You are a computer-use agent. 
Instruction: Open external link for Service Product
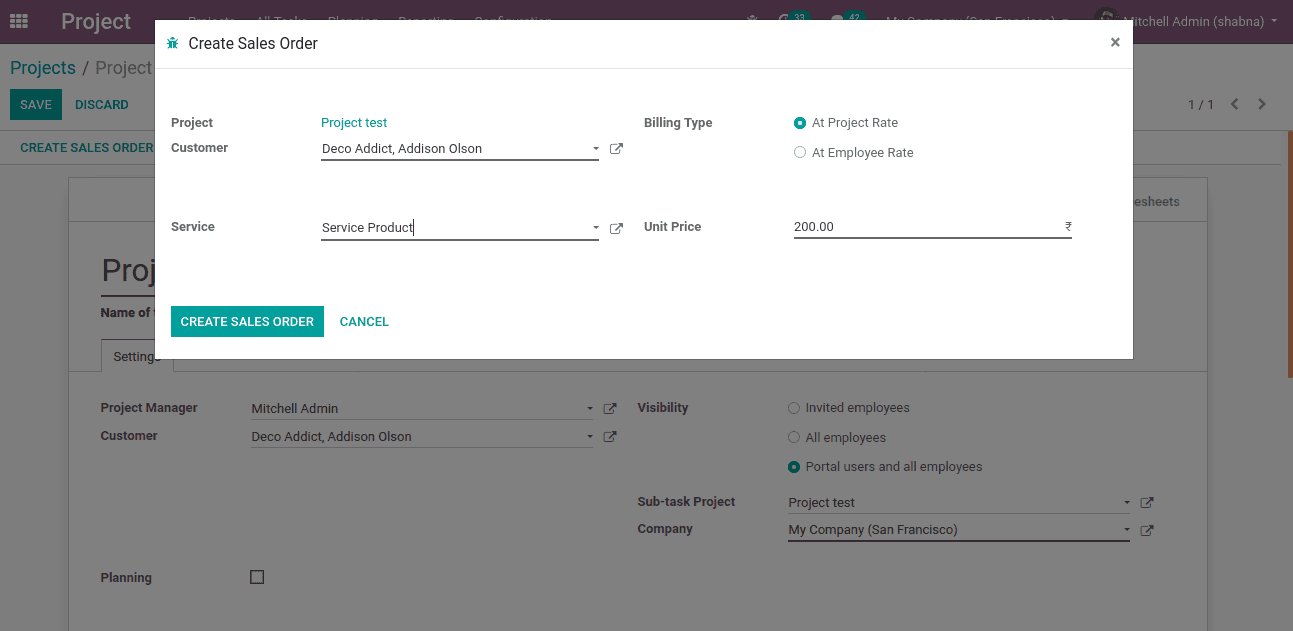616,228
